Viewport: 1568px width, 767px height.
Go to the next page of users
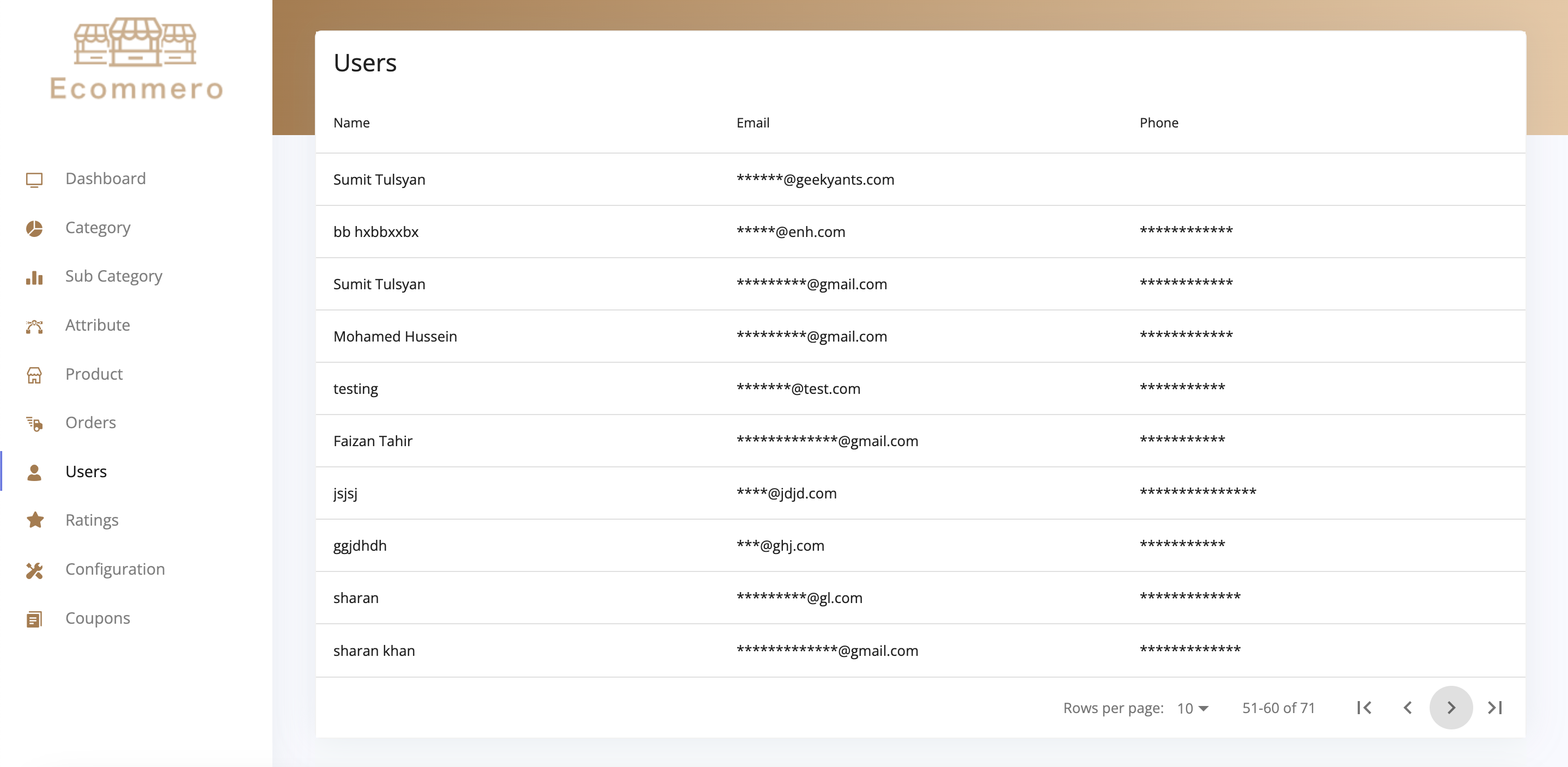tap(1450, 707)
